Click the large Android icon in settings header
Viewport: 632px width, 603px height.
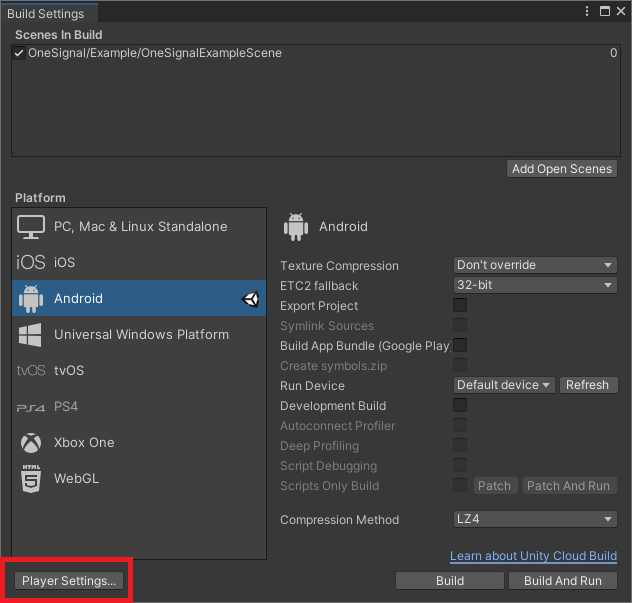point(296,227)
